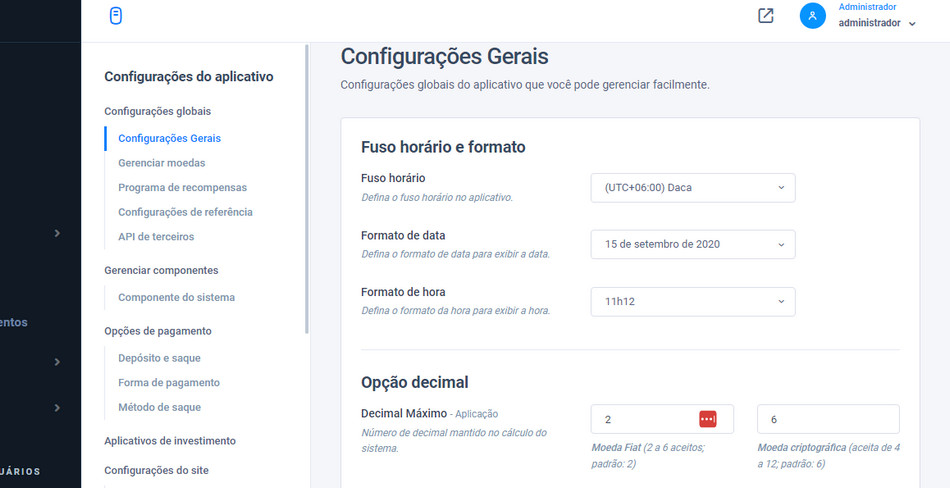
Task: Click the sidebar vertical scrollbar
Action: [307, 190]
